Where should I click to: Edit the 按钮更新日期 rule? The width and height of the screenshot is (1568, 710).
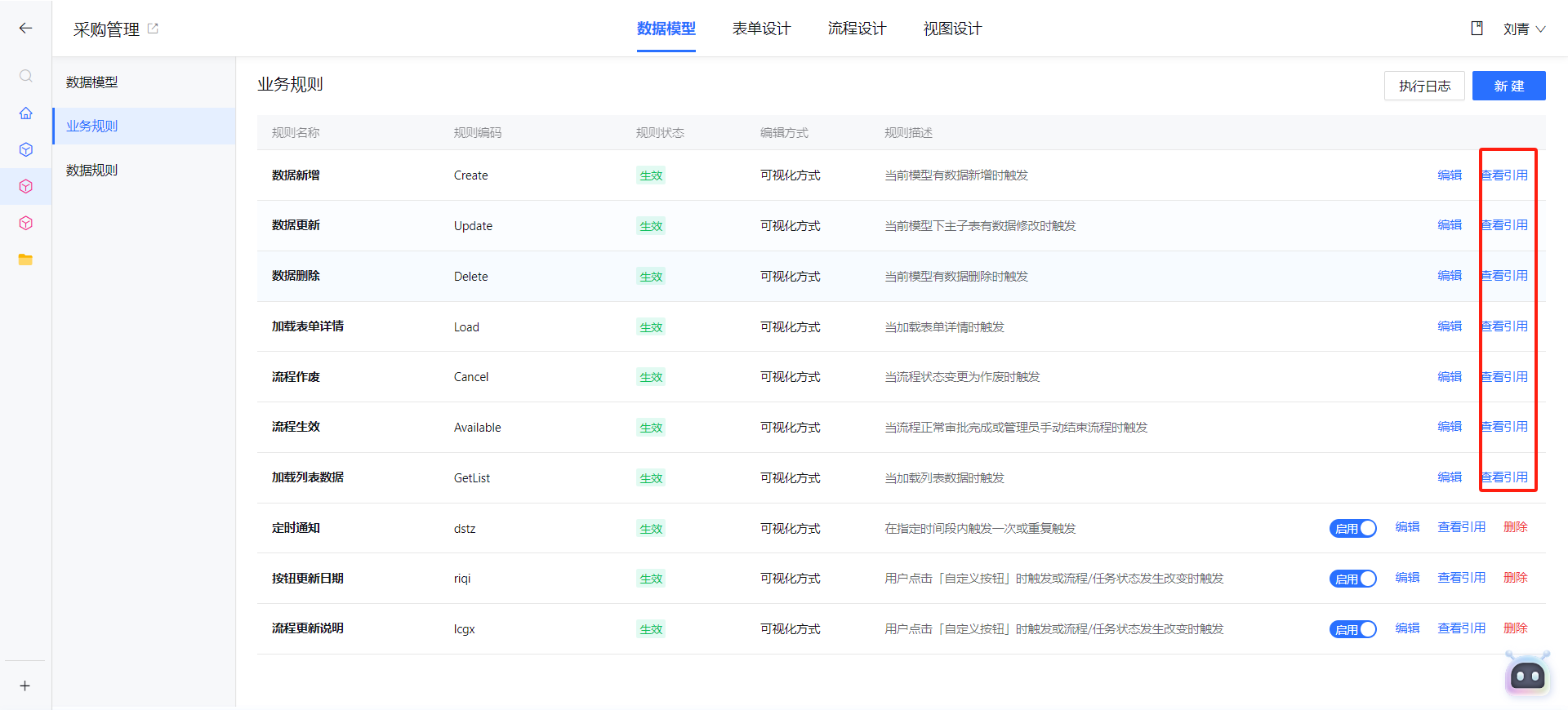point(1407,577)
